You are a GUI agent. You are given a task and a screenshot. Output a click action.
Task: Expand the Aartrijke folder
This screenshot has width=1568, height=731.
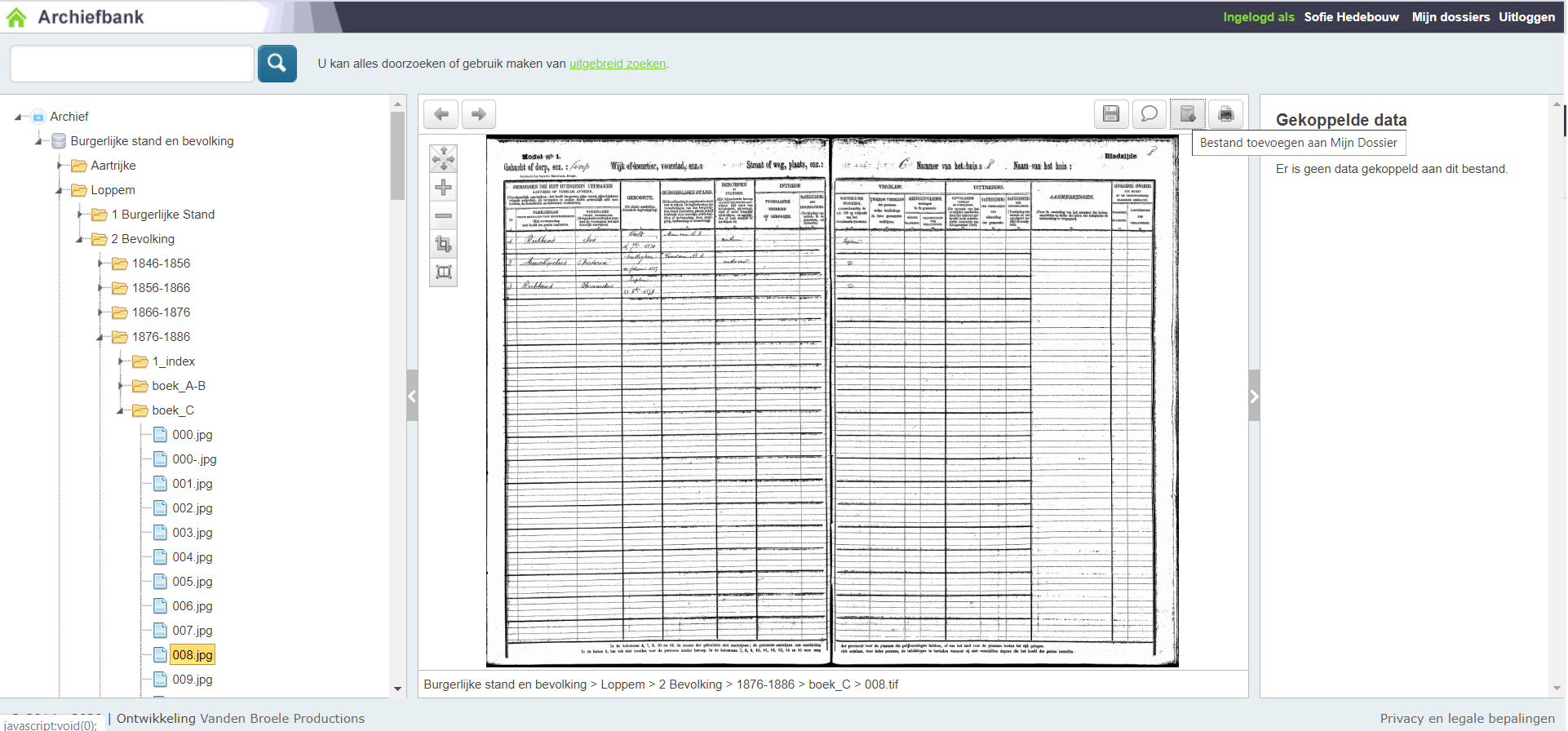pyautogui.click(x=60, y=166)
